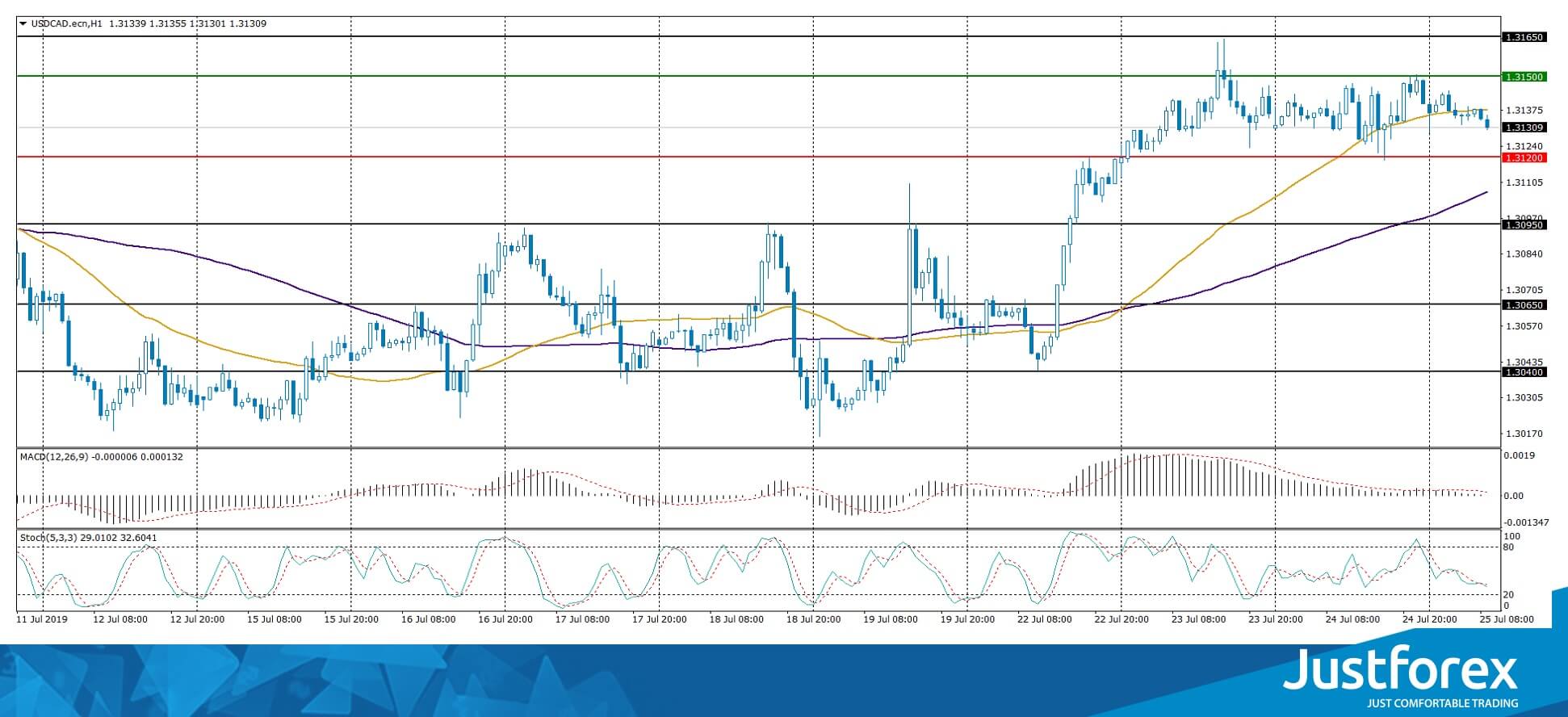Click the 23 Jul 20:00 time label
Image resolution: width=1568 pixels, height=717 pixels.
coord(1276,619)
